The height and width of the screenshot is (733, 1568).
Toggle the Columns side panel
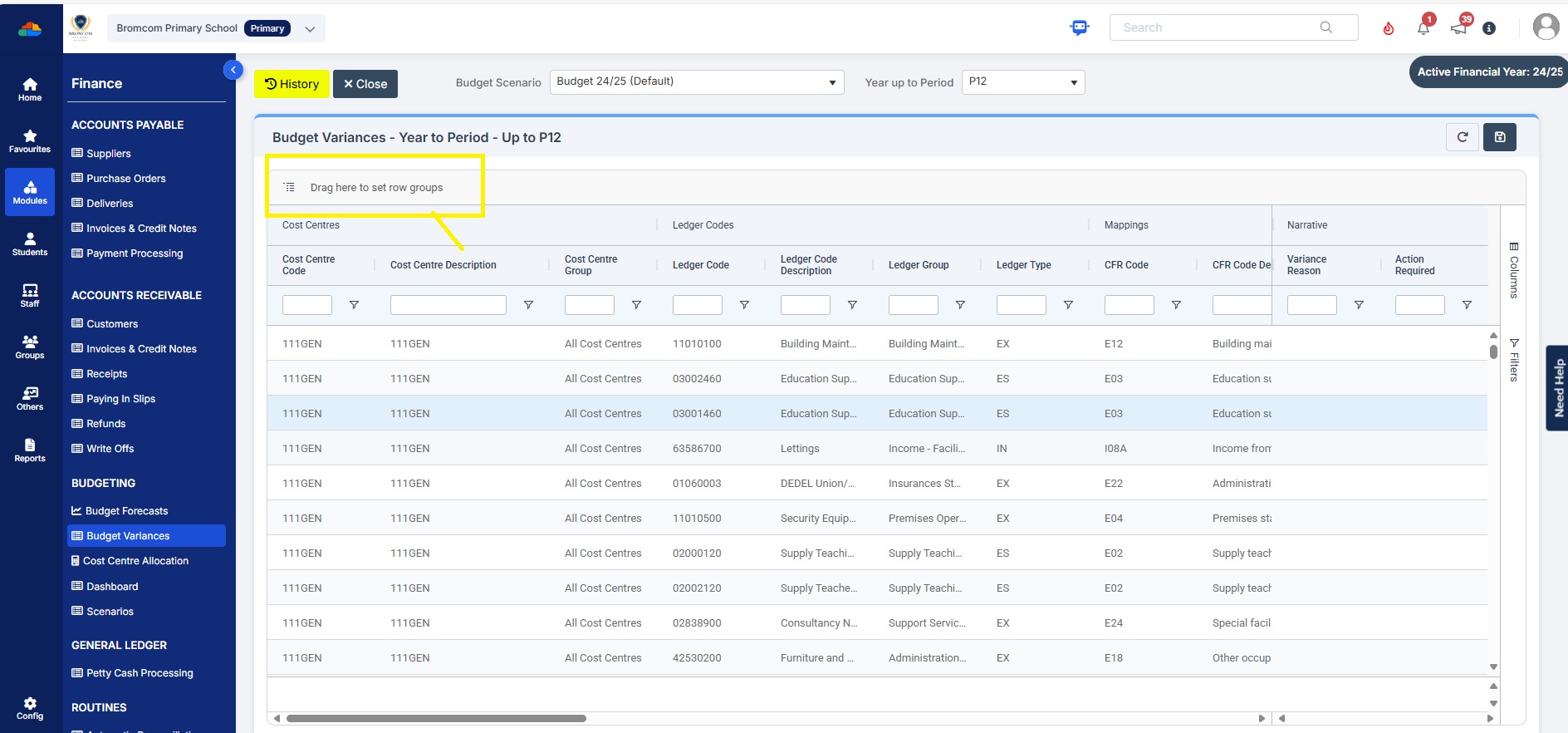(x=1514, y=270)
